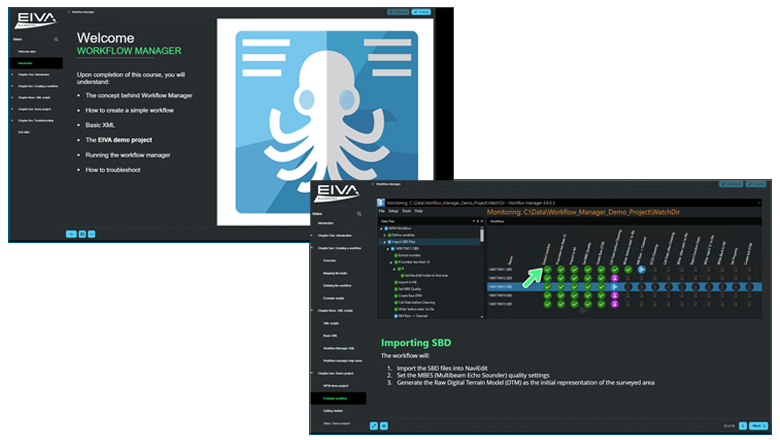Click the last green check in the 140917N011.SBD row
This screenshot has width=780, height=440.
tap(628, 269)
